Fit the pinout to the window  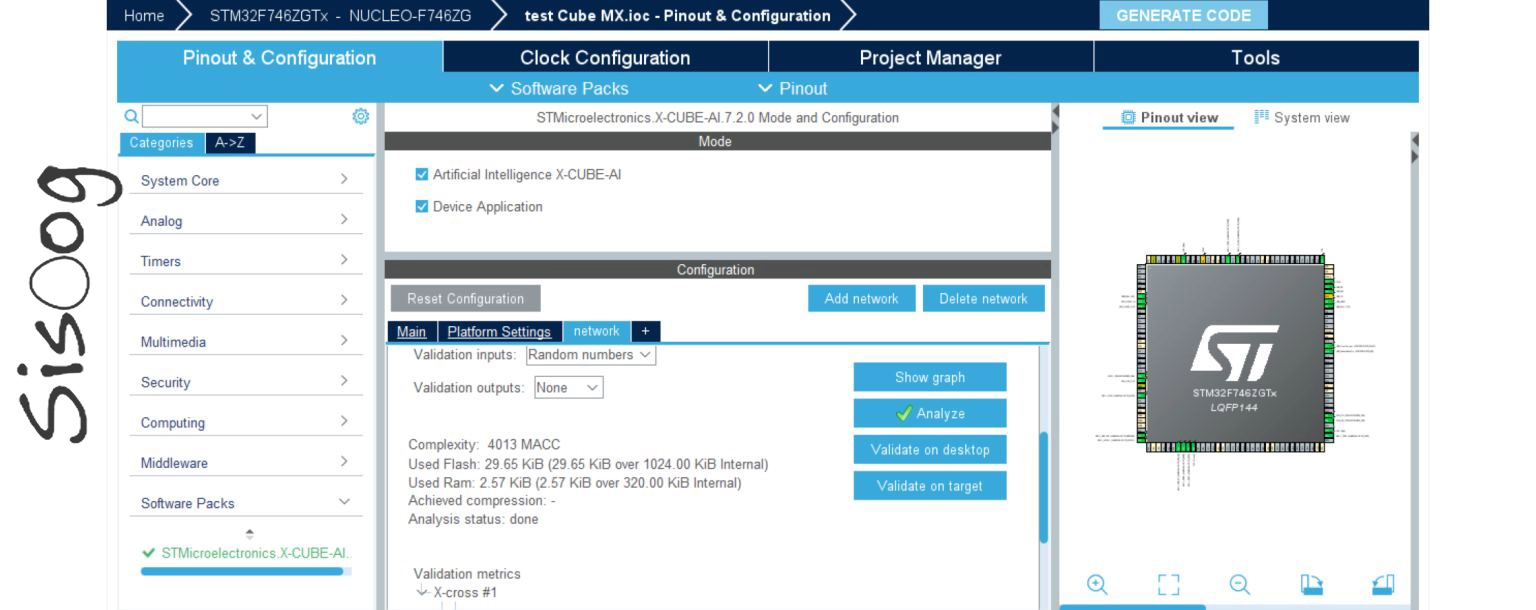pyautogui.click(x=1168, y=585)
